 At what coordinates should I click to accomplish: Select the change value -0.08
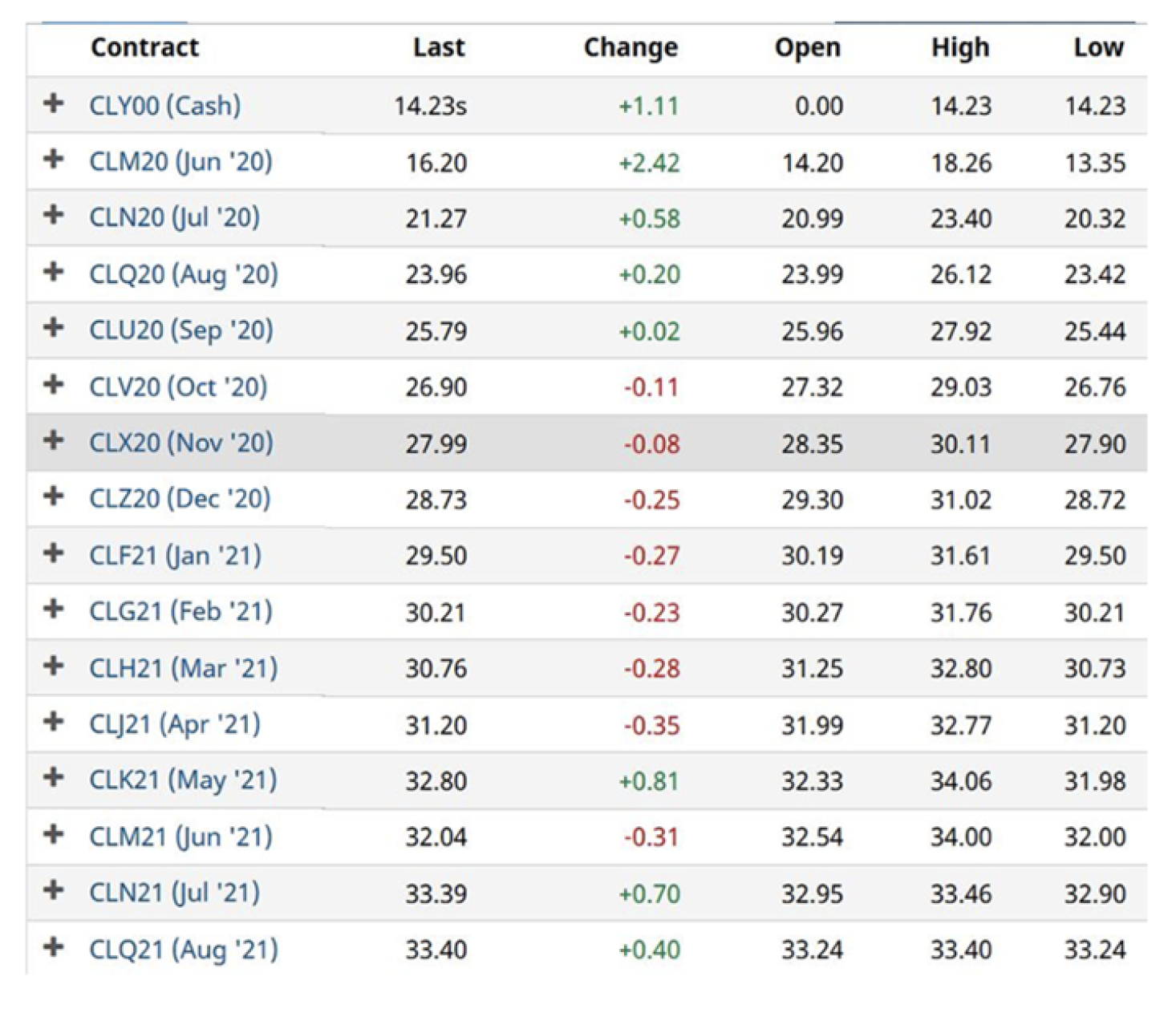[x=652, y=444]
